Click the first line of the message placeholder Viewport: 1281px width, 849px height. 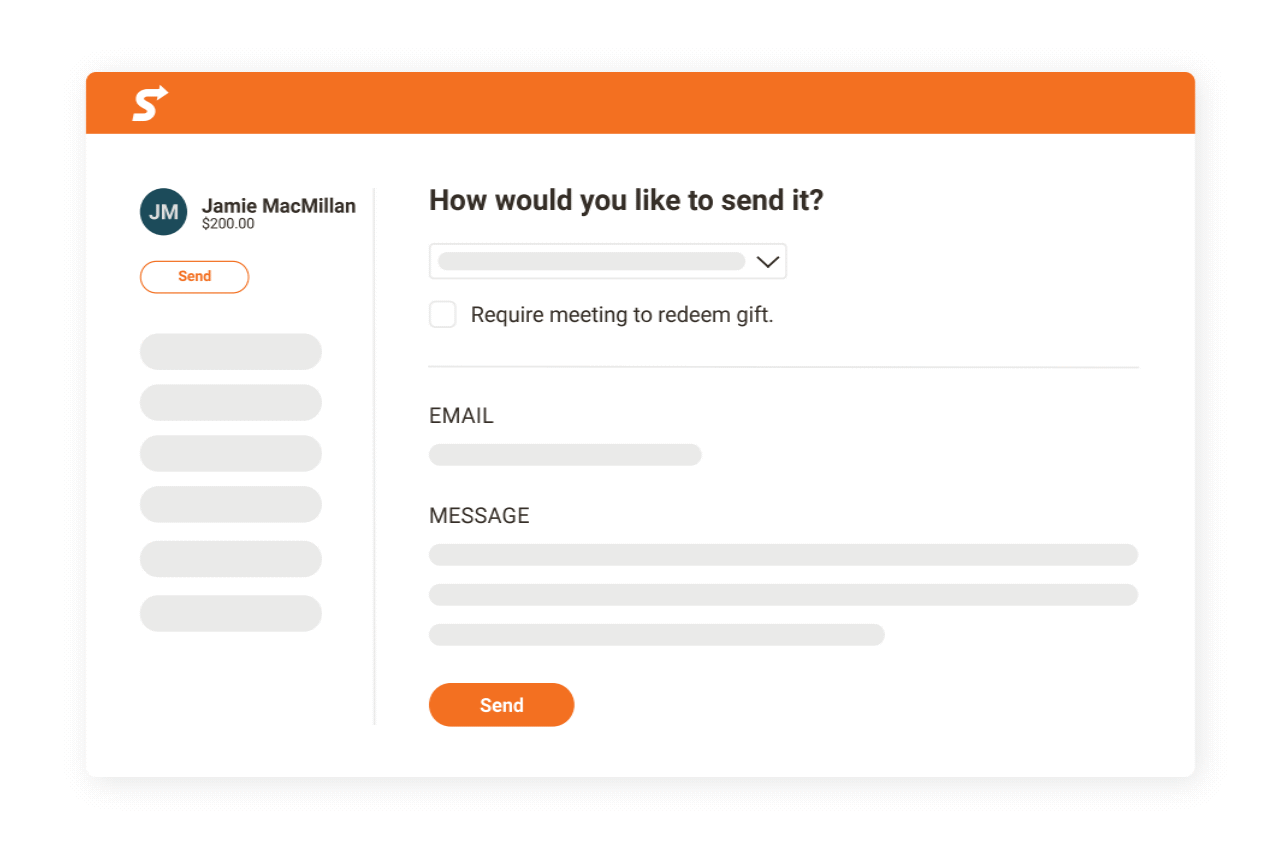tap(783, 554)
